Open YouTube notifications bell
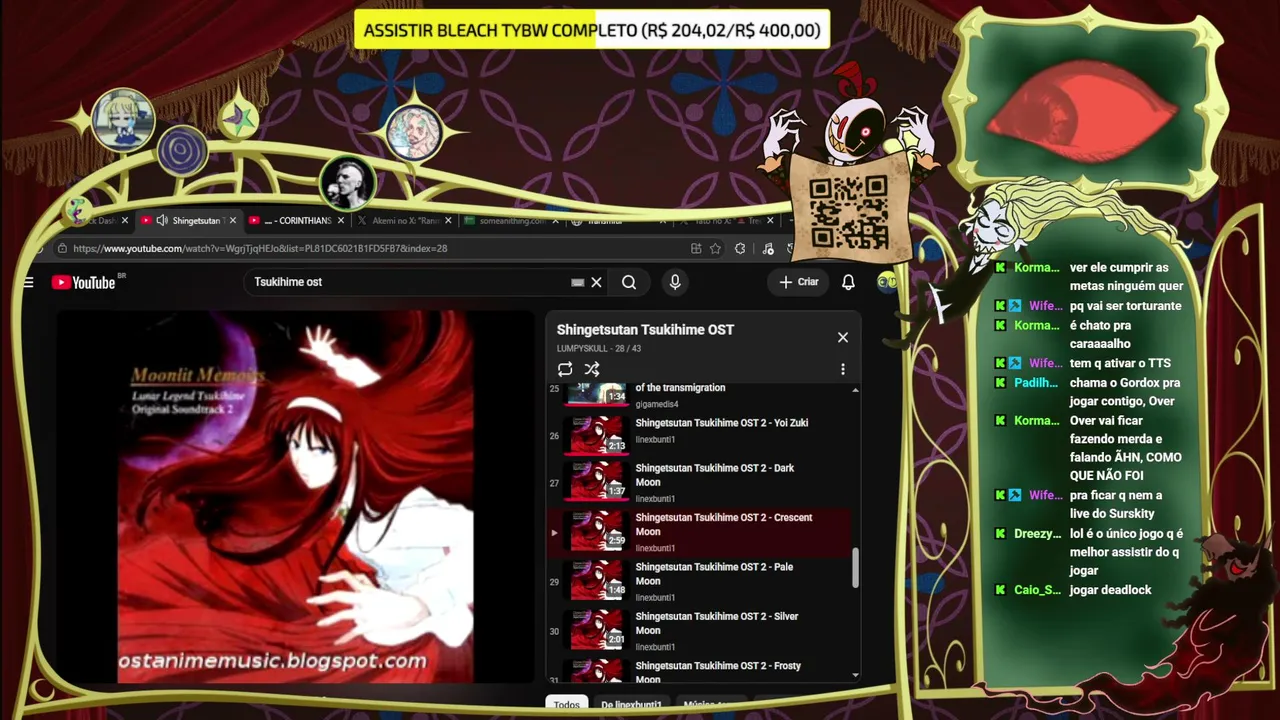The width and height of the screenshot is (1280, 720). tap(848, 282)
